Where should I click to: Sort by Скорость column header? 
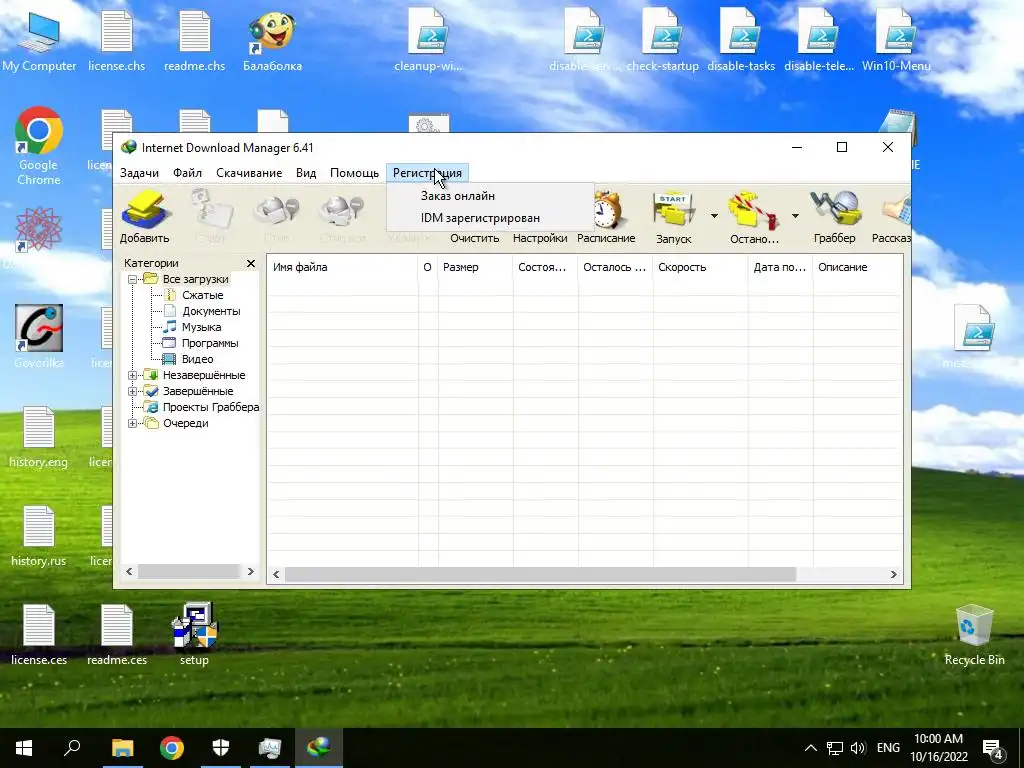700,267
